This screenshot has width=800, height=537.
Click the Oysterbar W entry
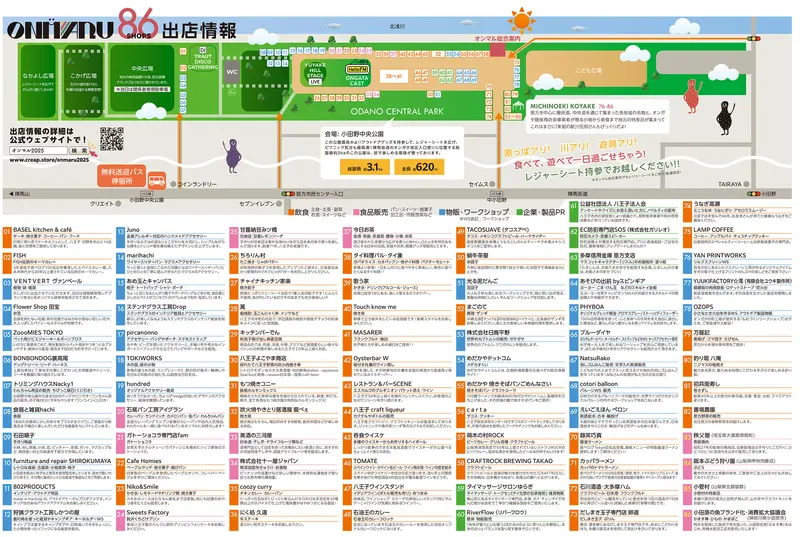point(397,367)
